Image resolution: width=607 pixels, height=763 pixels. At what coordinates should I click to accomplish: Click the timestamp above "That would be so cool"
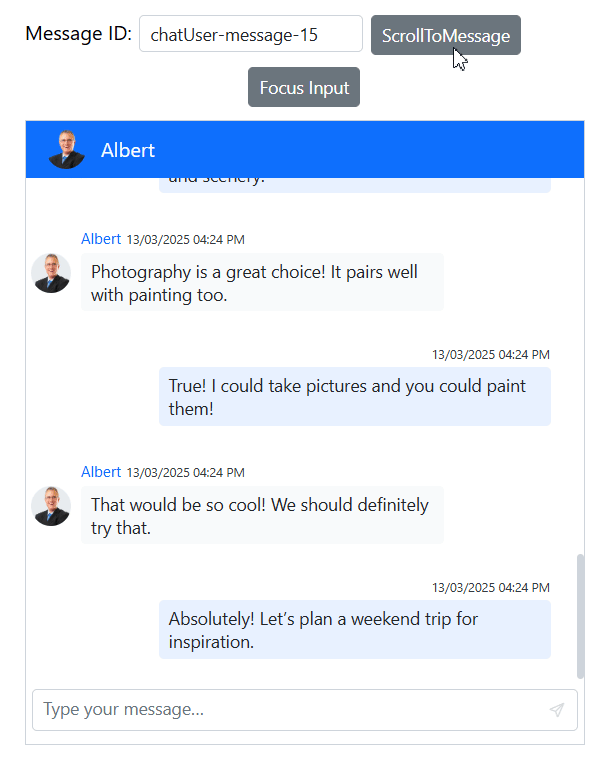click(x=185, y=473)
